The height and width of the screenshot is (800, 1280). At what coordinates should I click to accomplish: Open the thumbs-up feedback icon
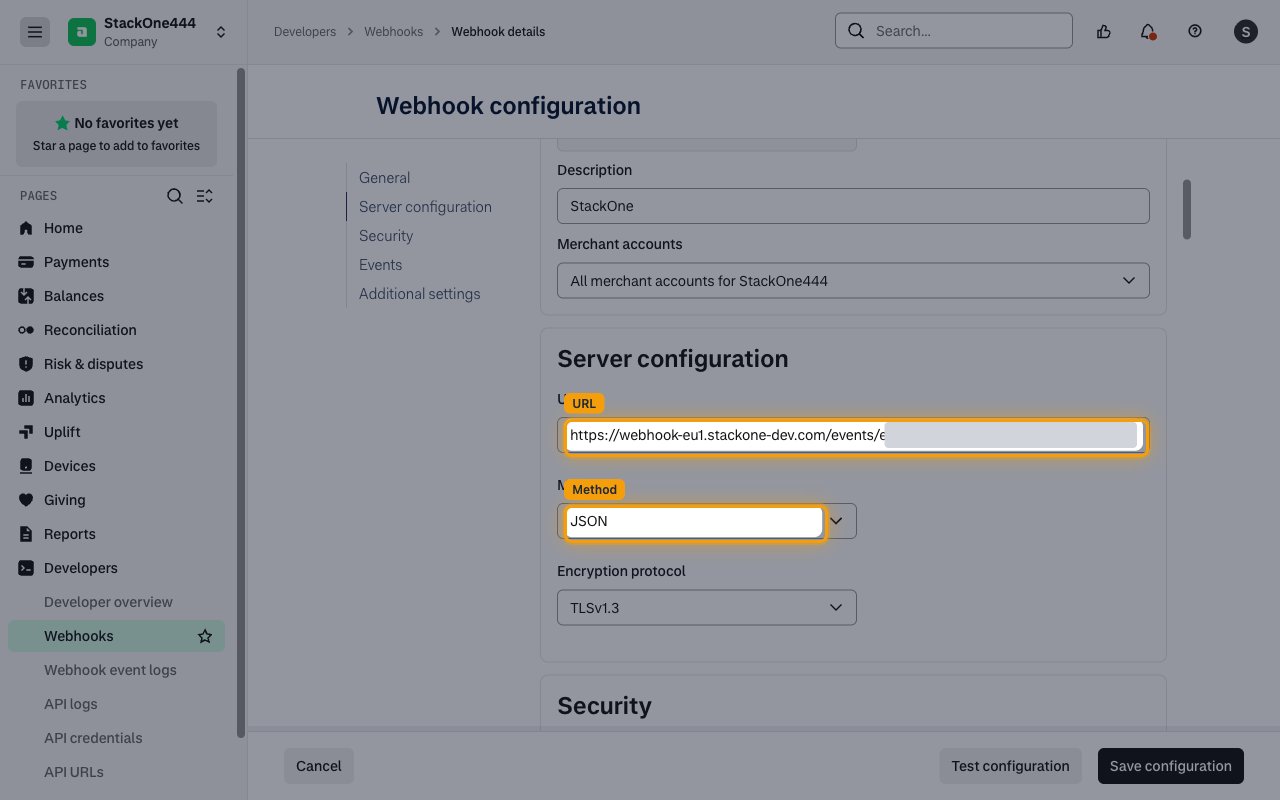(x=1104, y=31)
